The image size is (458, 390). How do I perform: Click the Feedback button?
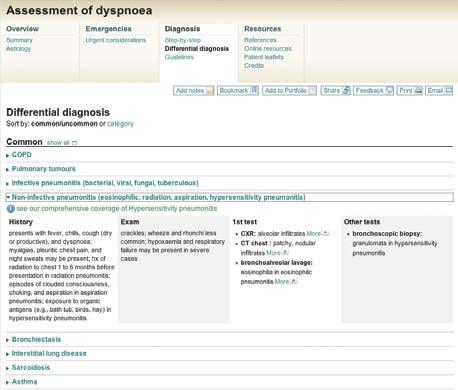374,91
